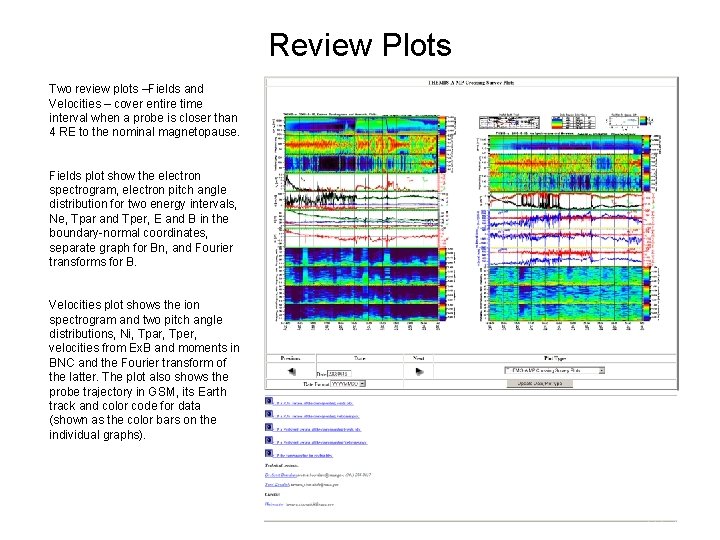Click the Webmaster contact link
Screen dimensions: 720x540
click(274, 504)
